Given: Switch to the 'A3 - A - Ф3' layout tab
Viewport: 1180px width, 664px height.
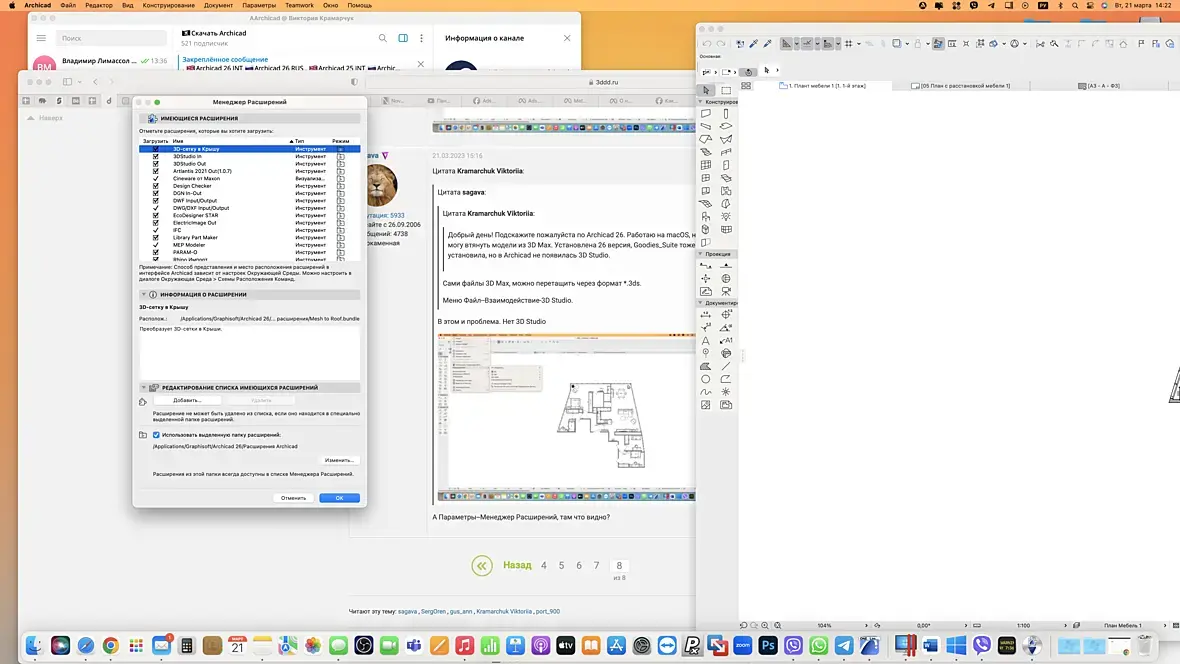Looking at the screenshot, I should [x=1099, y=86].
